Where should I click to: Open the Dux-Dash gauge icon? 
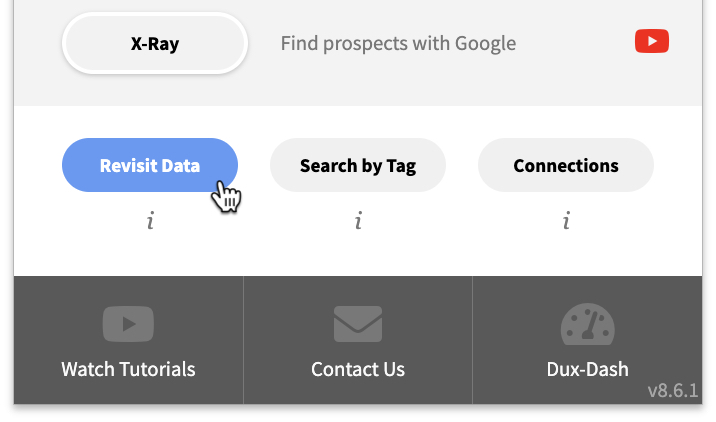click(588, 324)
